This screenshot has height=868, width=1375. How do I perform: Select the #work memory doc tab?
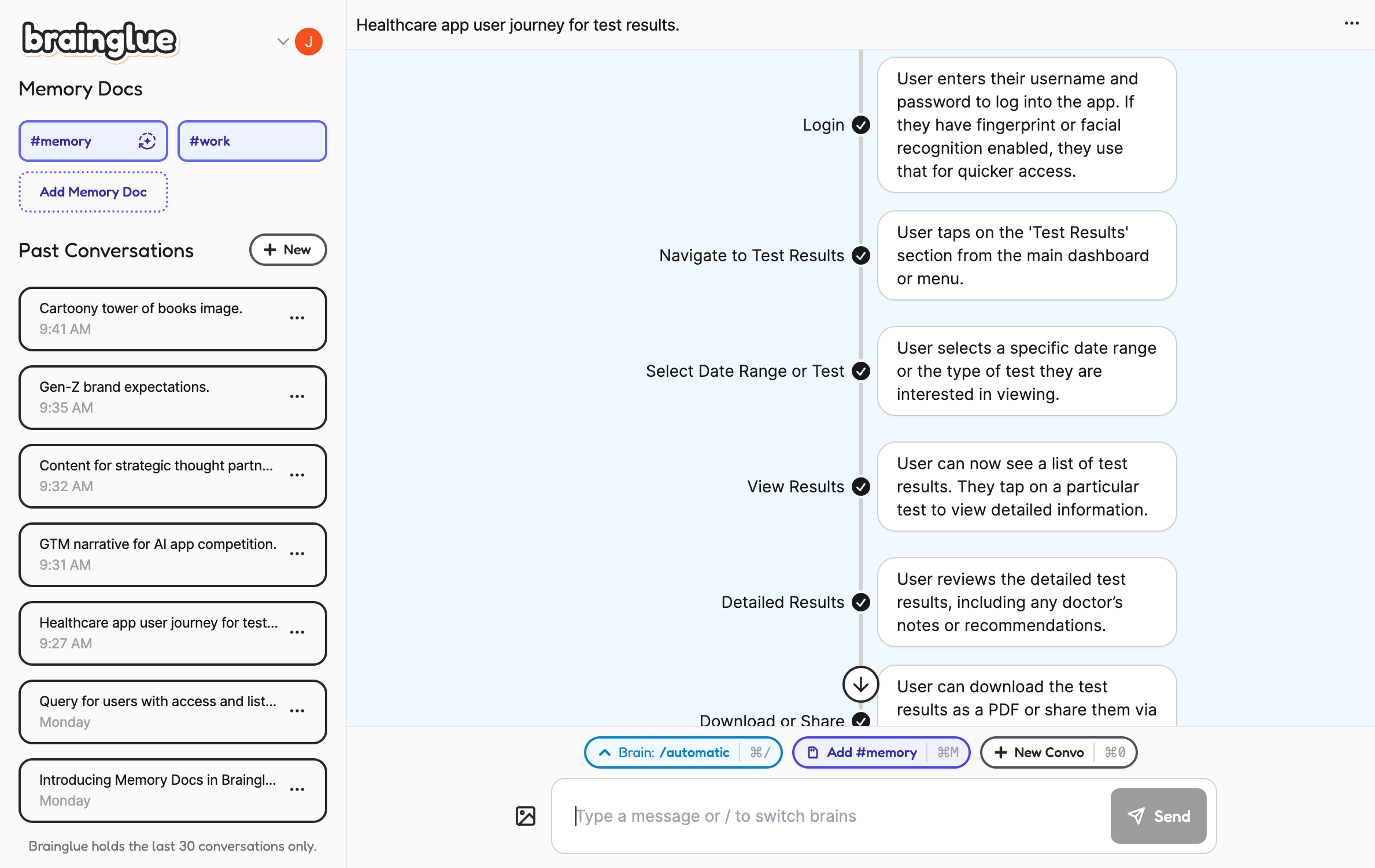[x=252, y=140]
